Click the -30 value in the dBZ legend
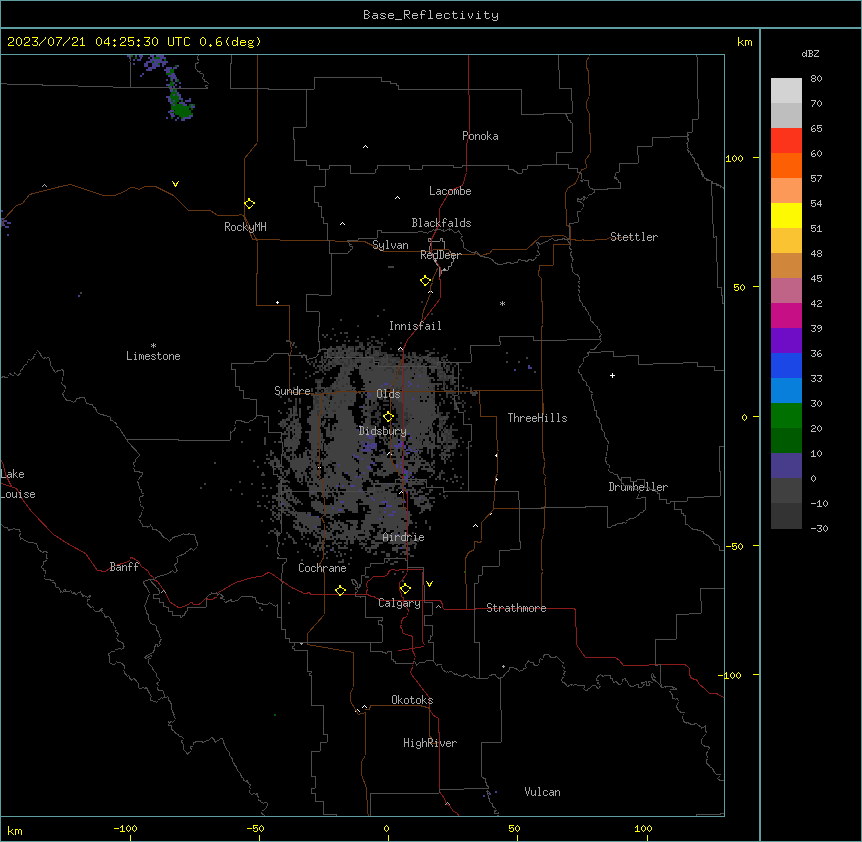This screenshot has height=842, width=862. click(x=819, y=529)
